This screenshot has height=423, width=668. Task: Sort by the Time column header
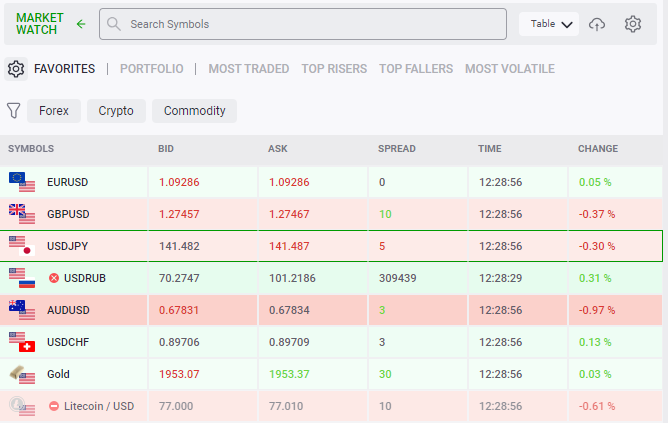pyautogui.click(x=490, y=149)
